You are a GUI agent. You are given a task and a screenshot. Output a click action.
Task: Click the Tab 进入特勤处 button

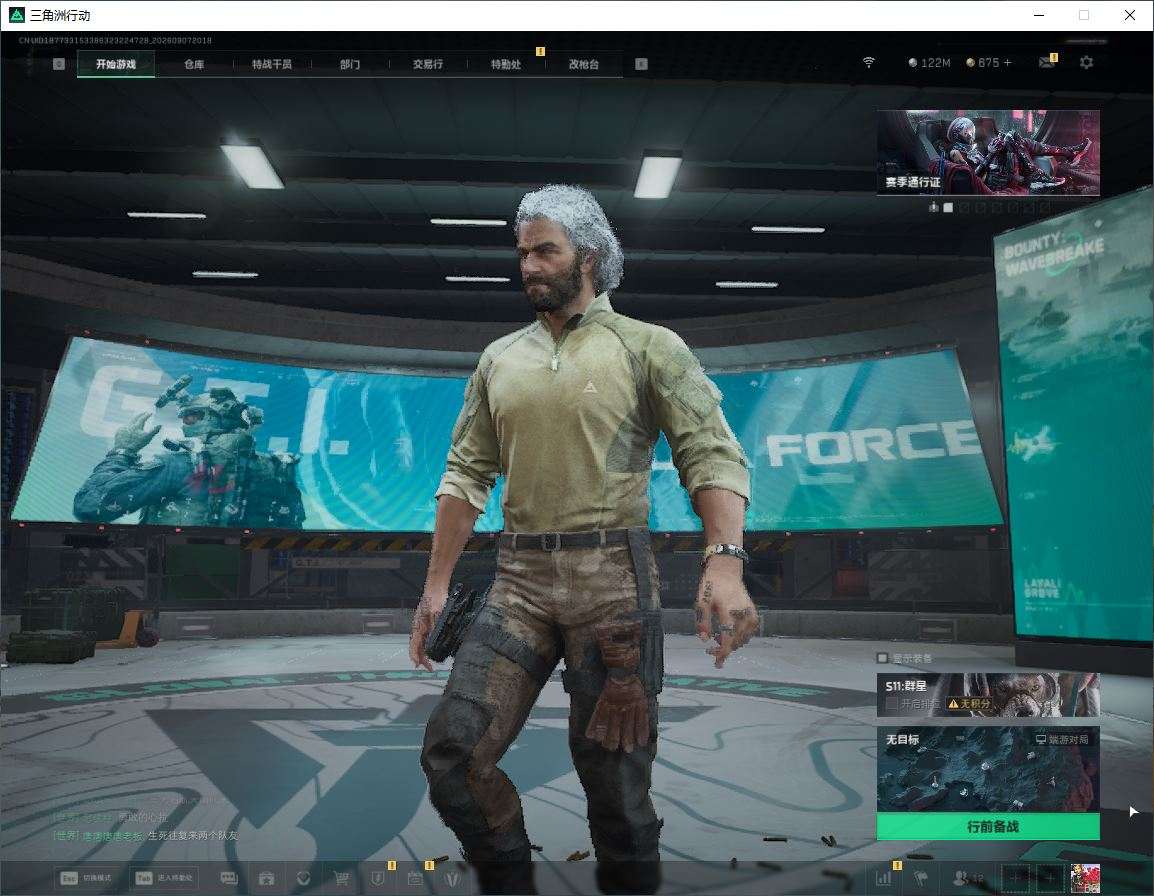tap(165, 878)
